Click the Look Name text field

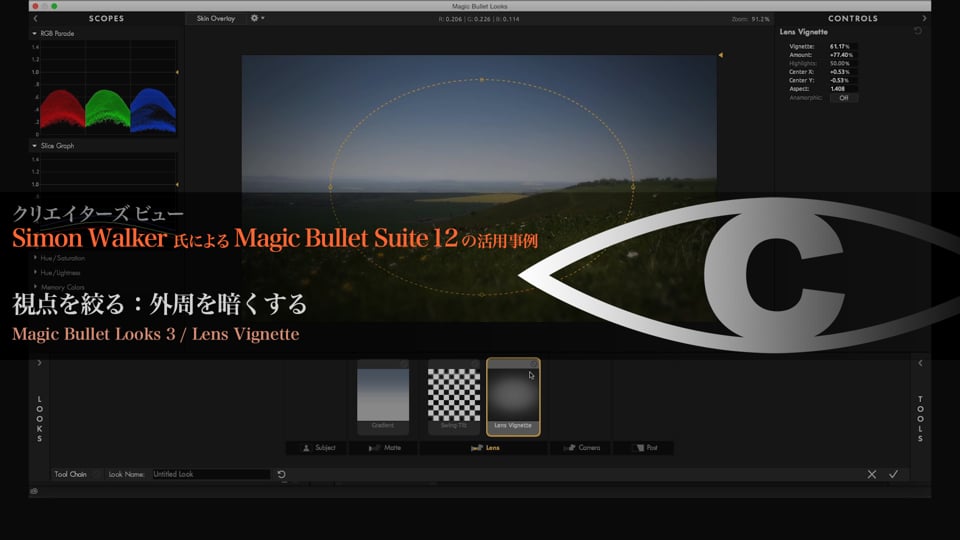211,474
